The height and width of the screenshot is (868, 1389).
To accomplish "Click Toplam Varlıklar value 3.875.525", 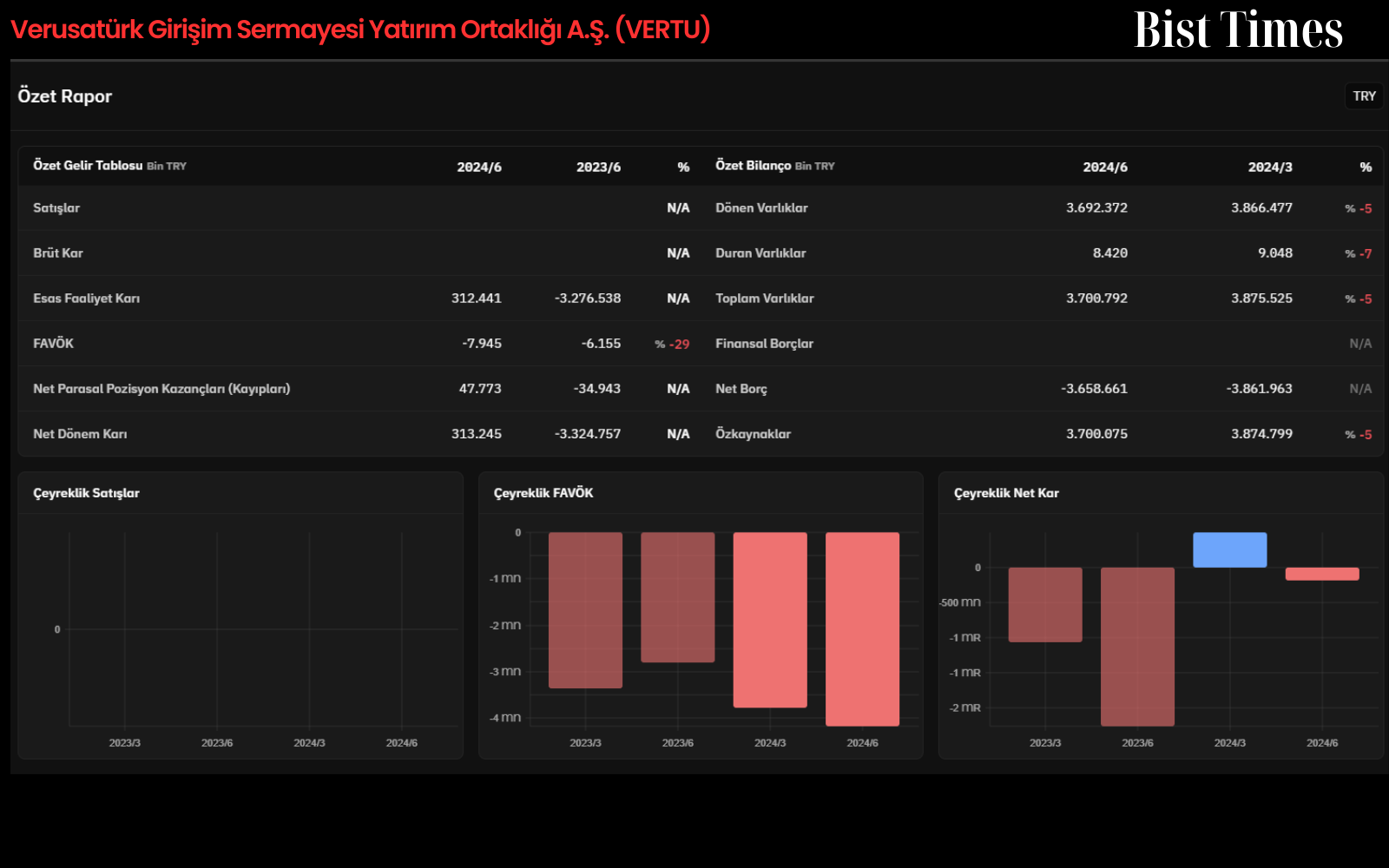I will click(x=1261, y=299).
